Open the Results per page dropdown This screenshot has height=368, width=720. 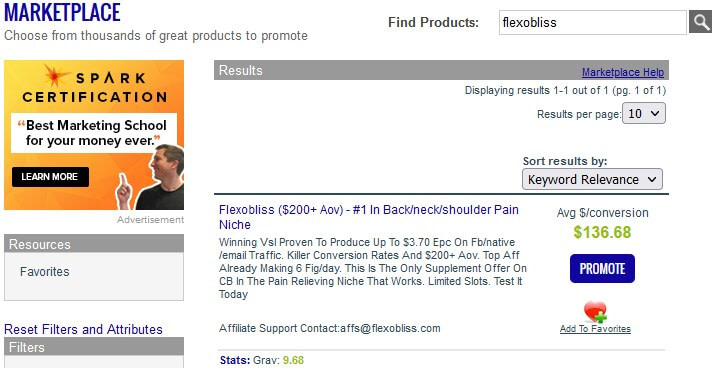(643, 113)
